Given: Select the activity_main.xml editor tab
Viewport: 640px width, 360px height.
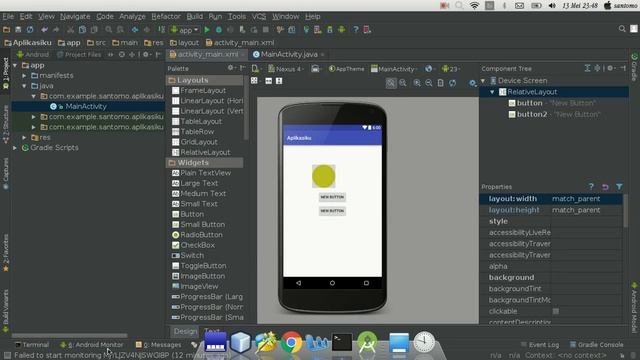Looking at the screenshot, I should click(x=207, y=54).
